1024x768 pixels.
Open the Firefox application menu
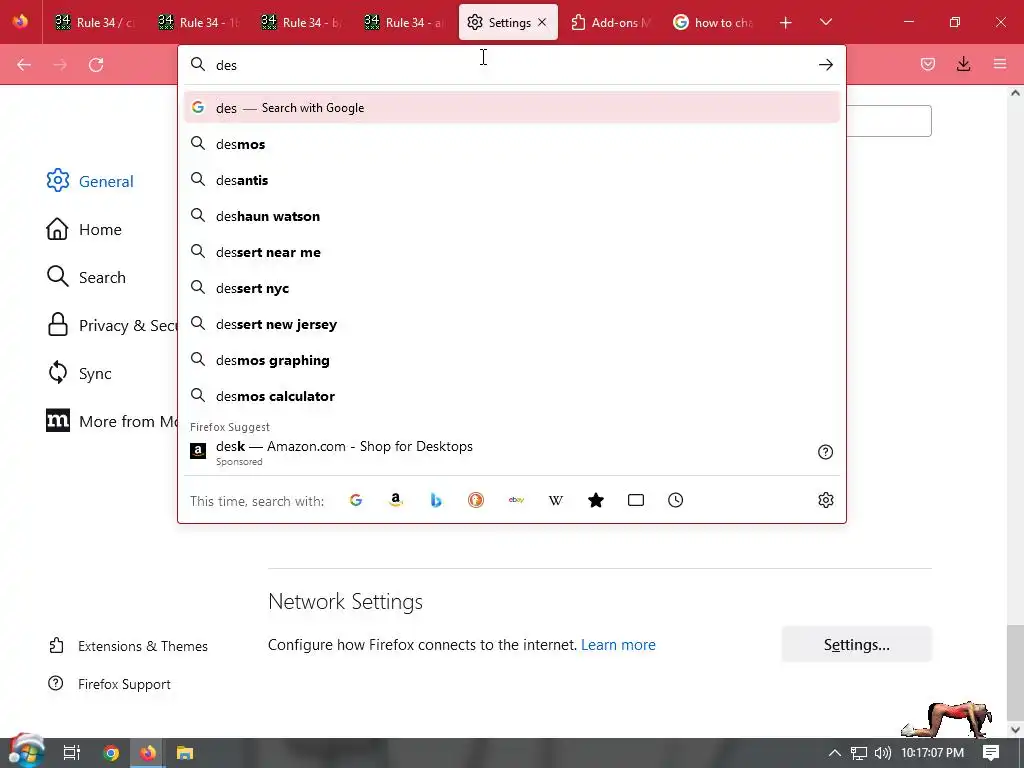coord(1000,64)
